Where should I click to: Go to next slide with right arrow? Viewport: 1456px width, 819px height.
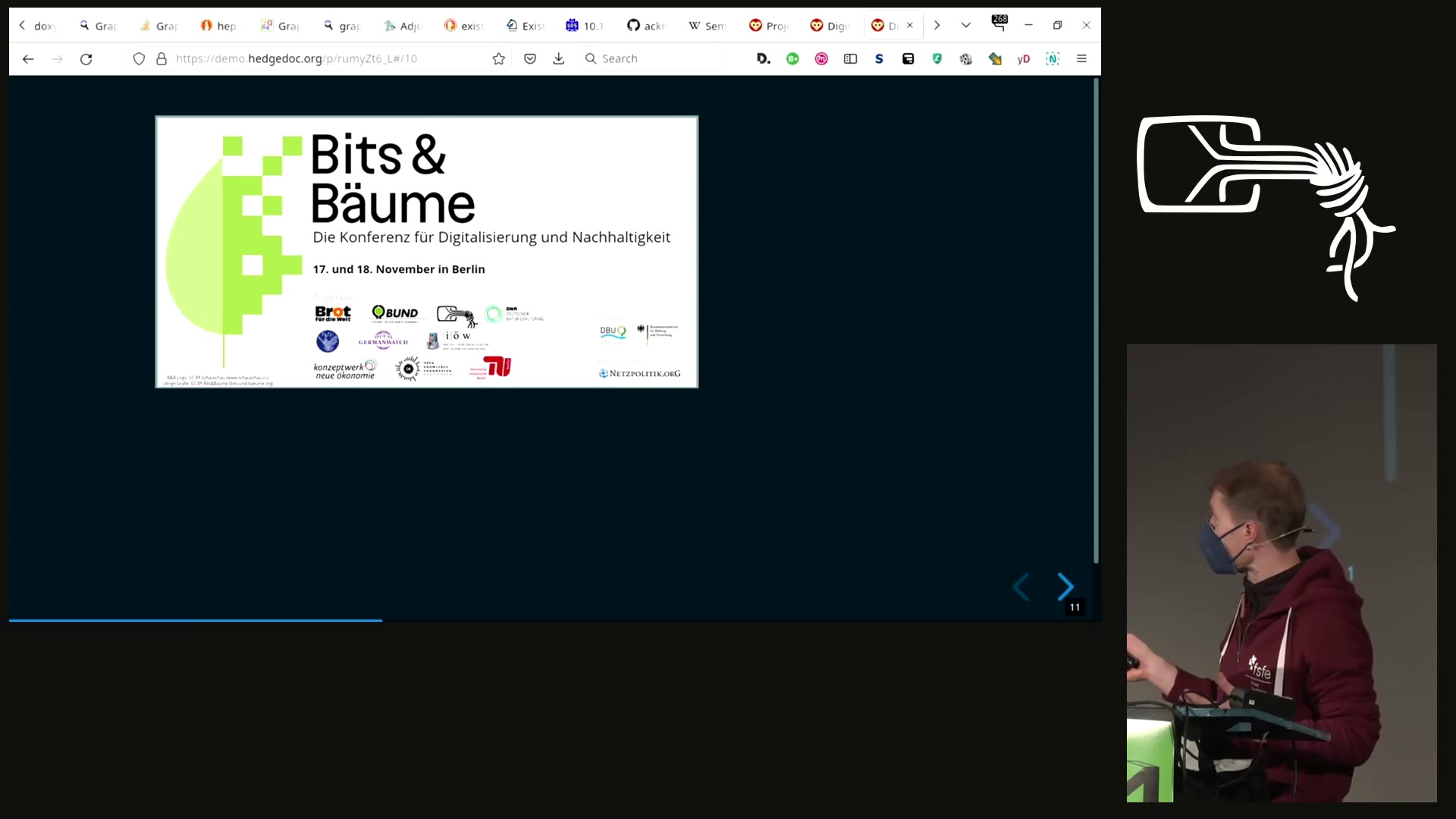1065,586
